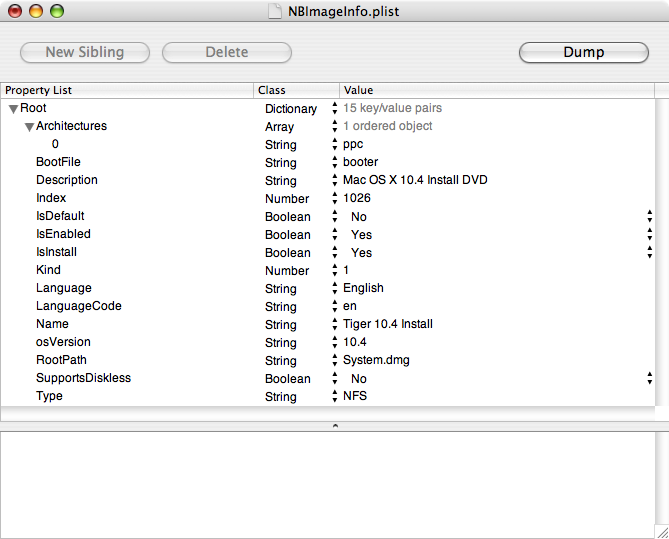Click the yellow minimize window button

pyautogui.click(x=36, y=11)
